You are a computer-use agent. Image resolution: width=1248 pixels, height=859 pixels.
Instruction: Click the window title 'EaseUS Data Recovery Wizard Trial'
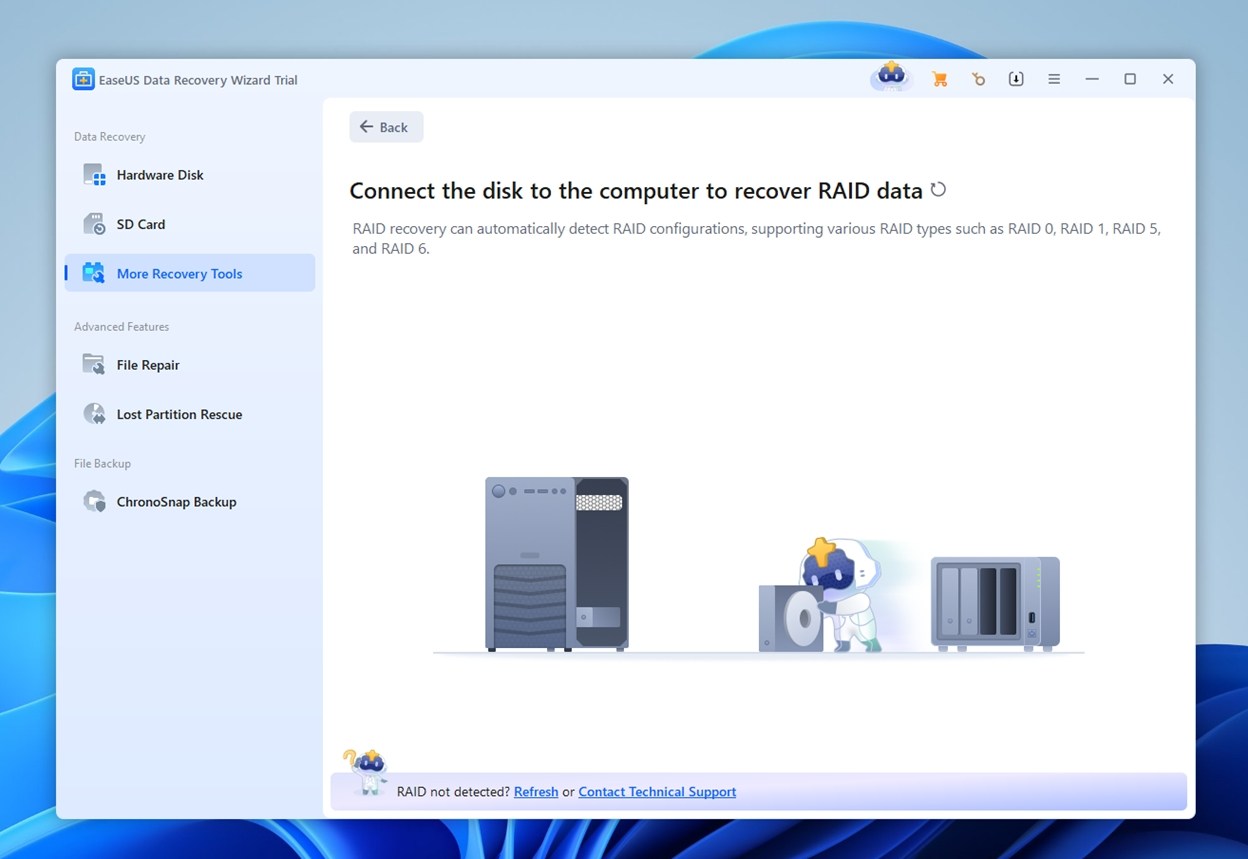coord(198,80)
